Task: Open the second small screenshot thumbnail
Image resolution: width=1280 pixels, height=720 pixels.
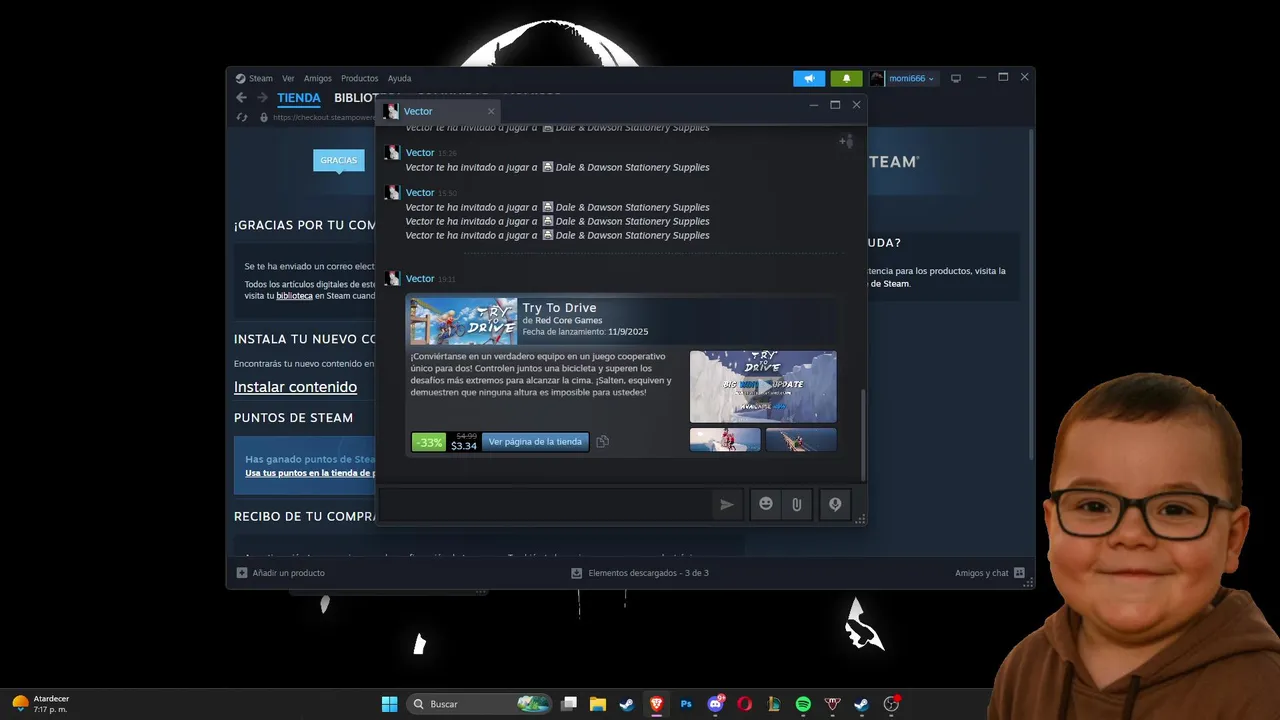Action: click(x=801, y=439)
